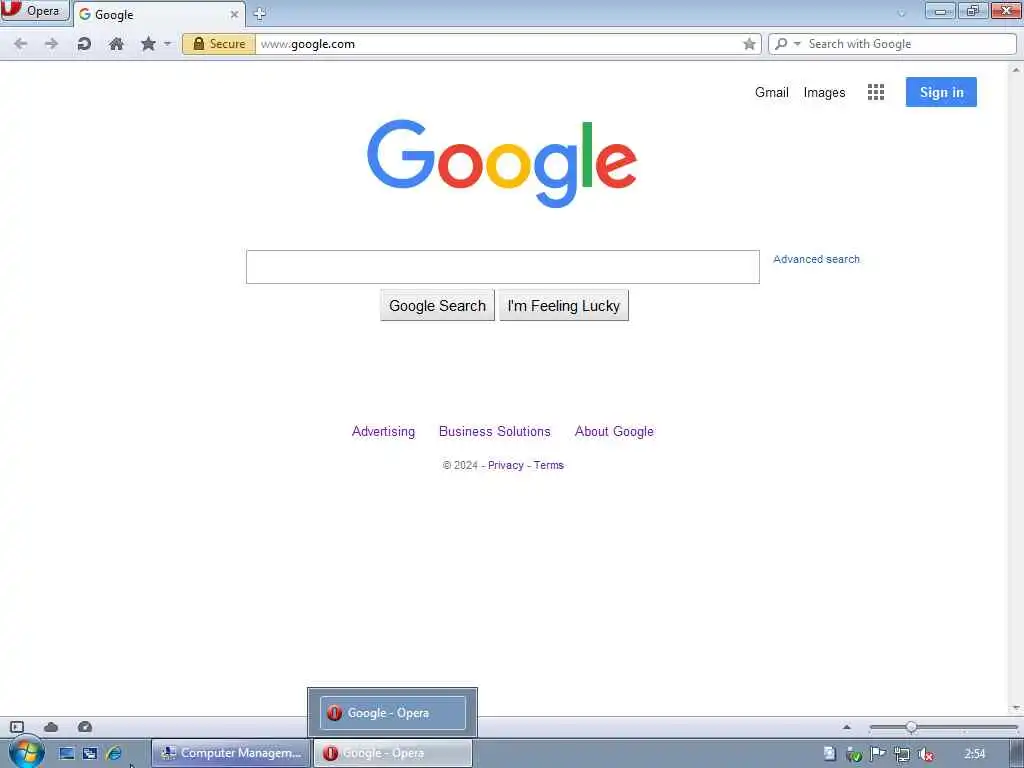Click the page scrollbar down arrow

1016,708
